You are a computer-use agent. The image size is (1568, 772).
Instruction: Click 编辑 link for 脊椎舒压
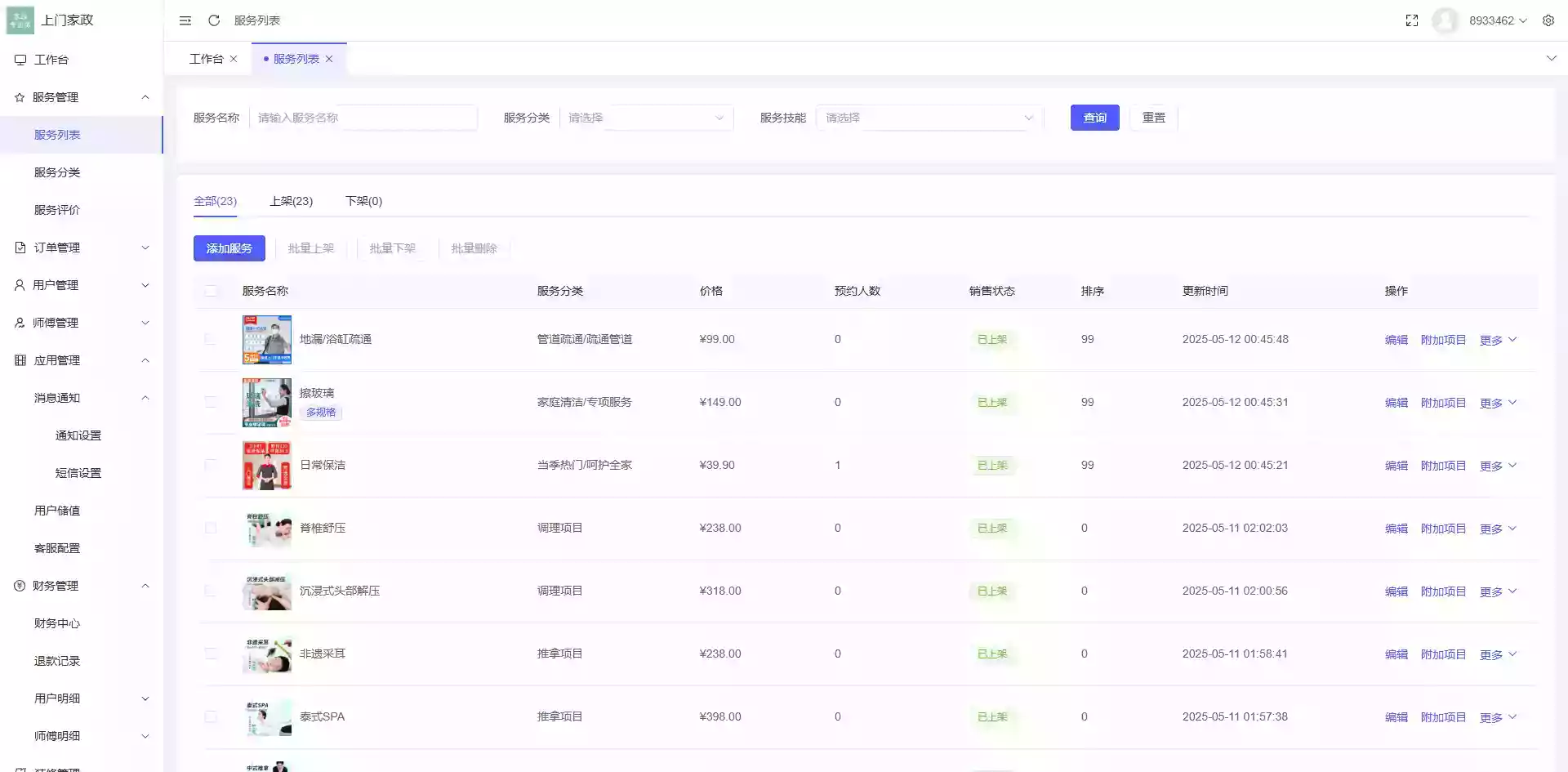tap(1396, 528)
